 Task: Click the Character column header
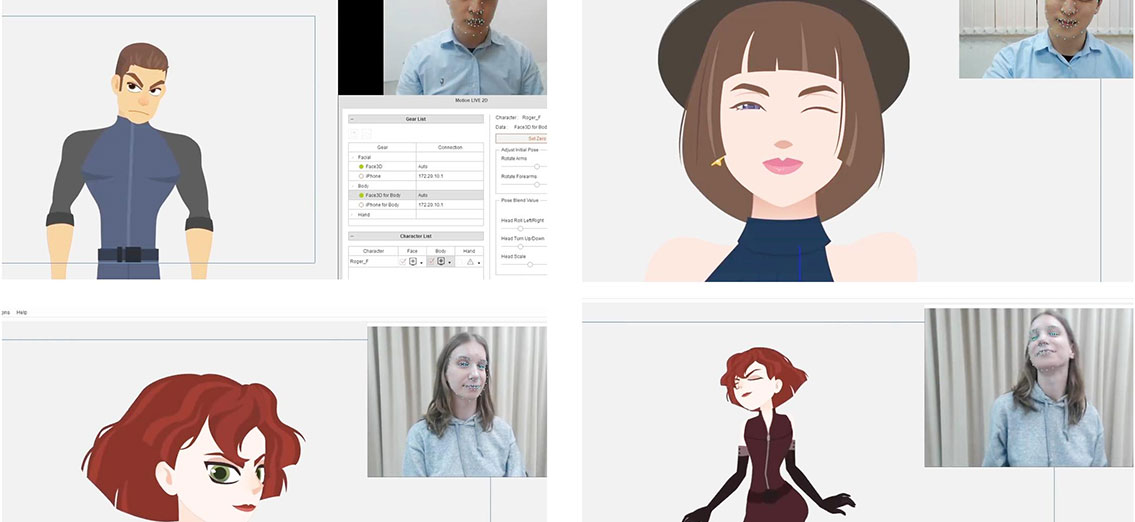374,251
